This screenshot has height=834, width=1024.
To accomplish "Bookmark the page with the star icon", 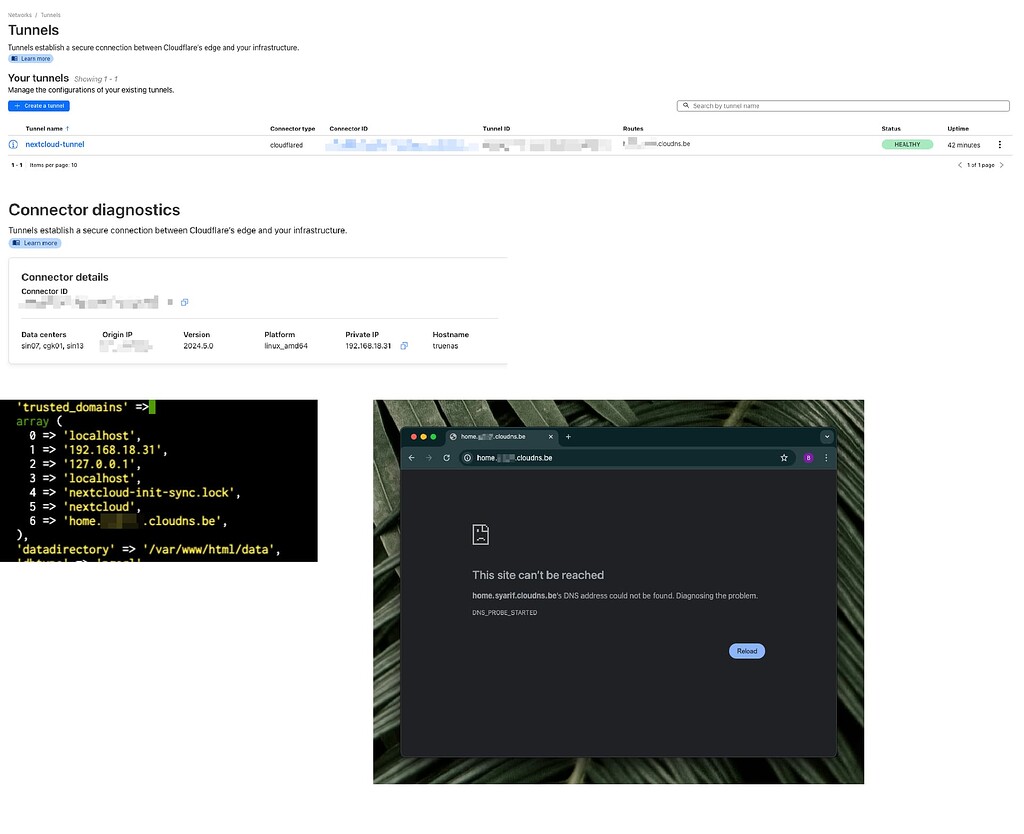I will point(784,458).
